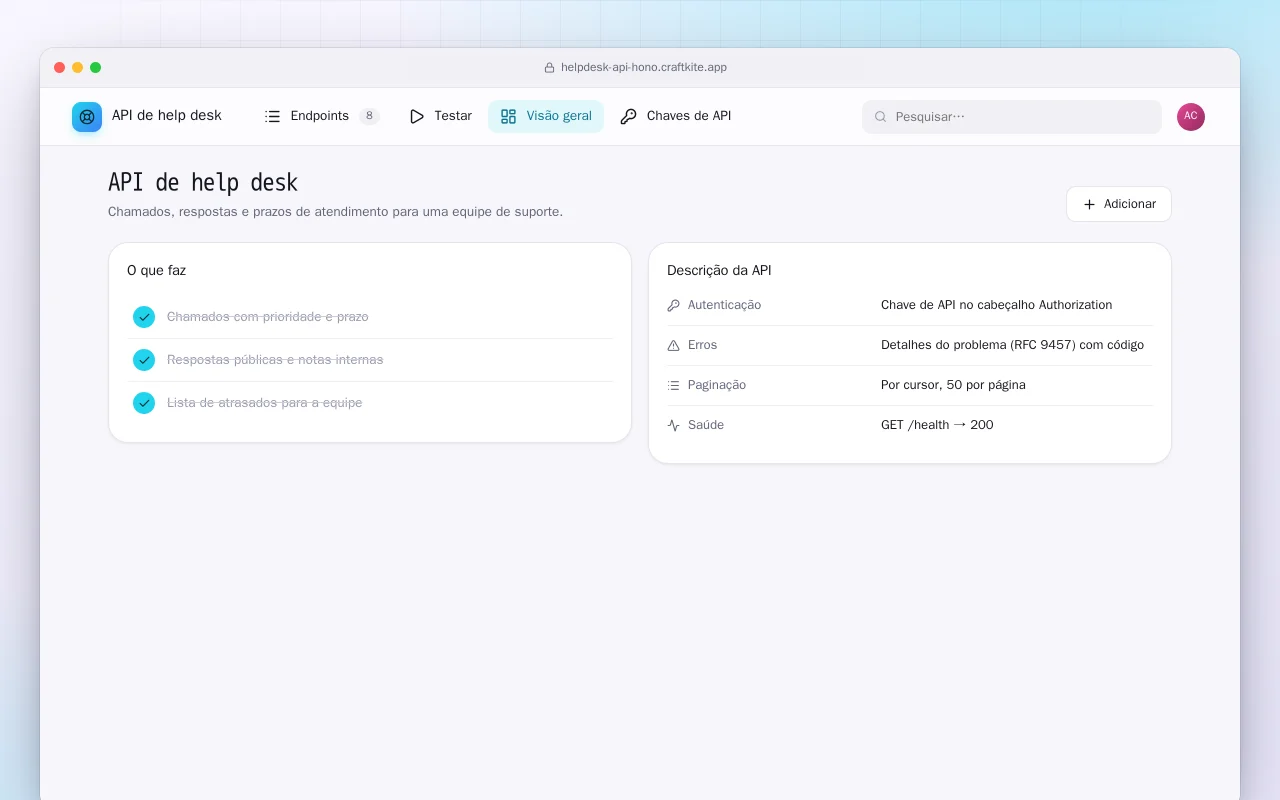Click the 'Autenticação' row label
This screenshot has height=800, width=1280.
click(724, 305)
